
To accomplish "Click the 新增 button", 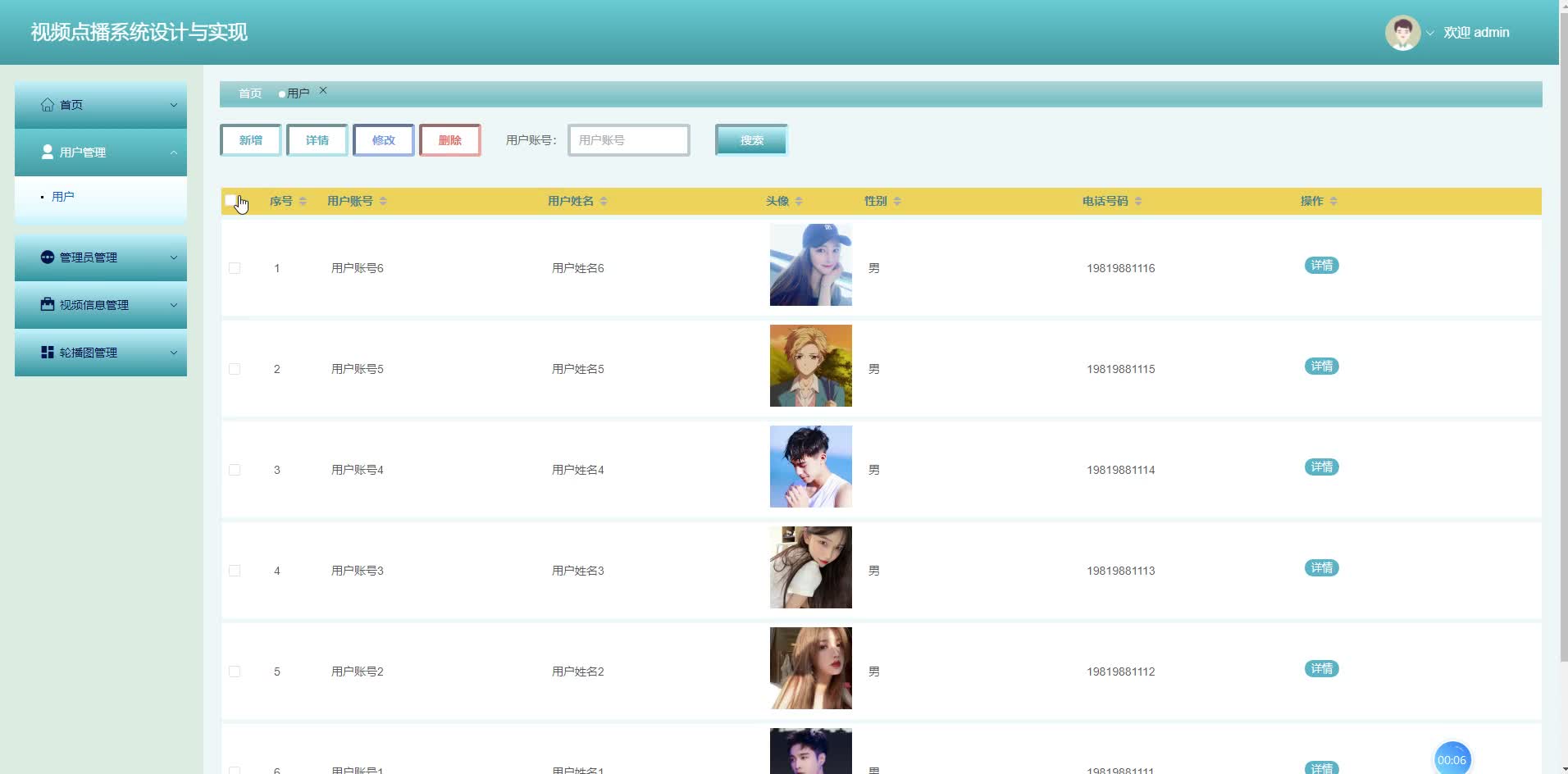I will pyautogui.click(x=251, y=140).
